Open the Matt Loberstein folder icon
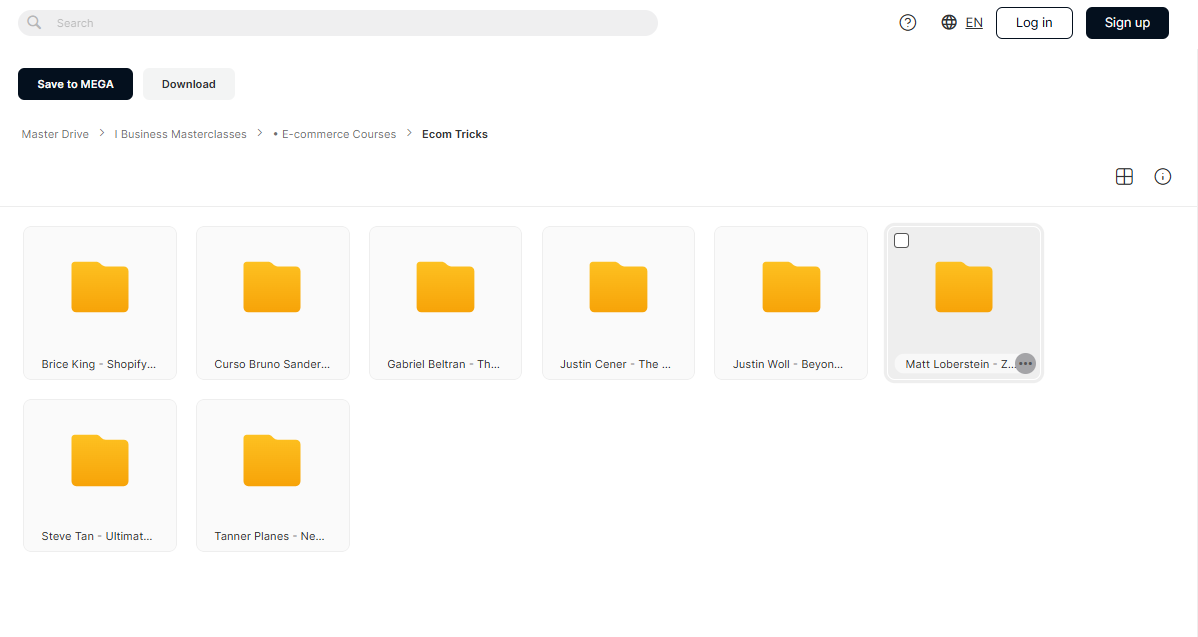This screenshot has width=1198, height=637. pos(964,287)
